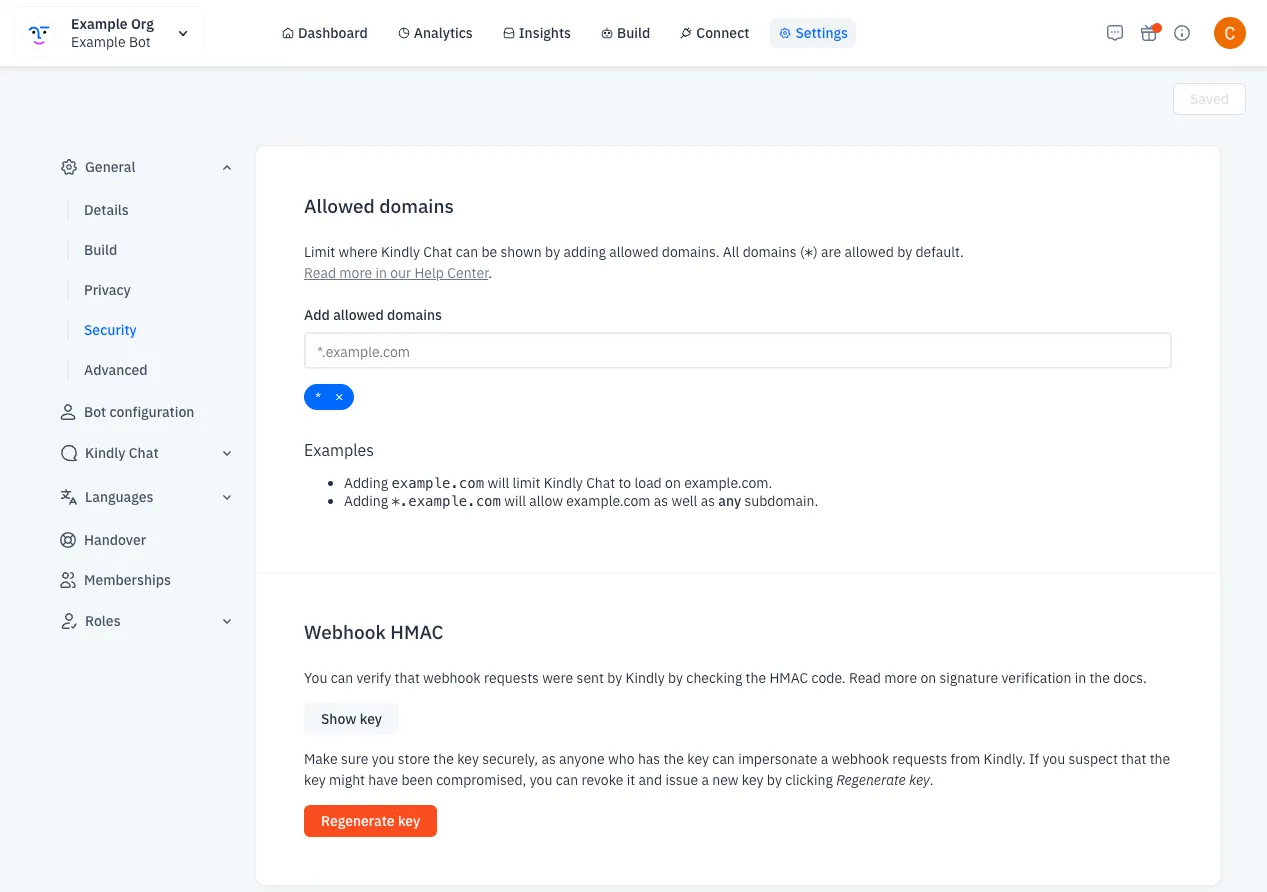Collapse the General section chevron
The width and height of the screenshot is (1267, 892).
tap(227, 168)
